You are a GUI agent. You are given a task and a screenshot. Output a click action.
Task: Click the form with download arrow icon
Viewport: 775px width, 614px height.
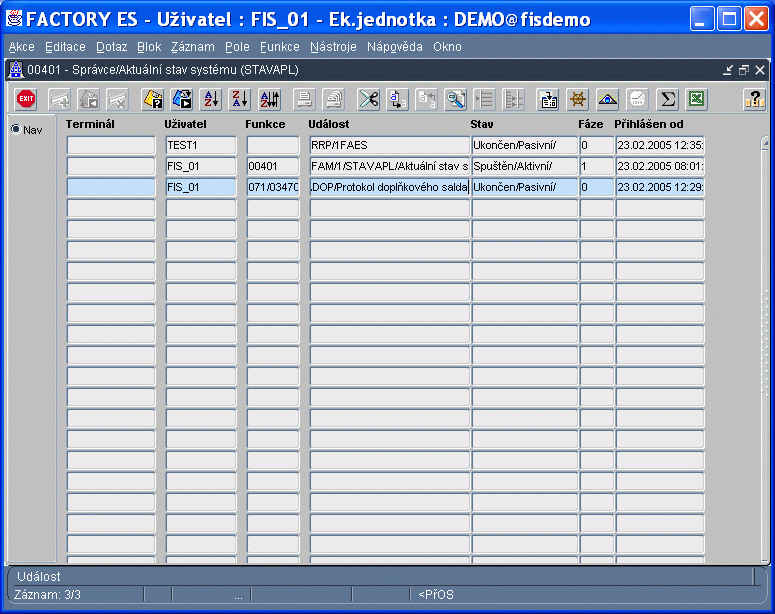click(548, 99)
